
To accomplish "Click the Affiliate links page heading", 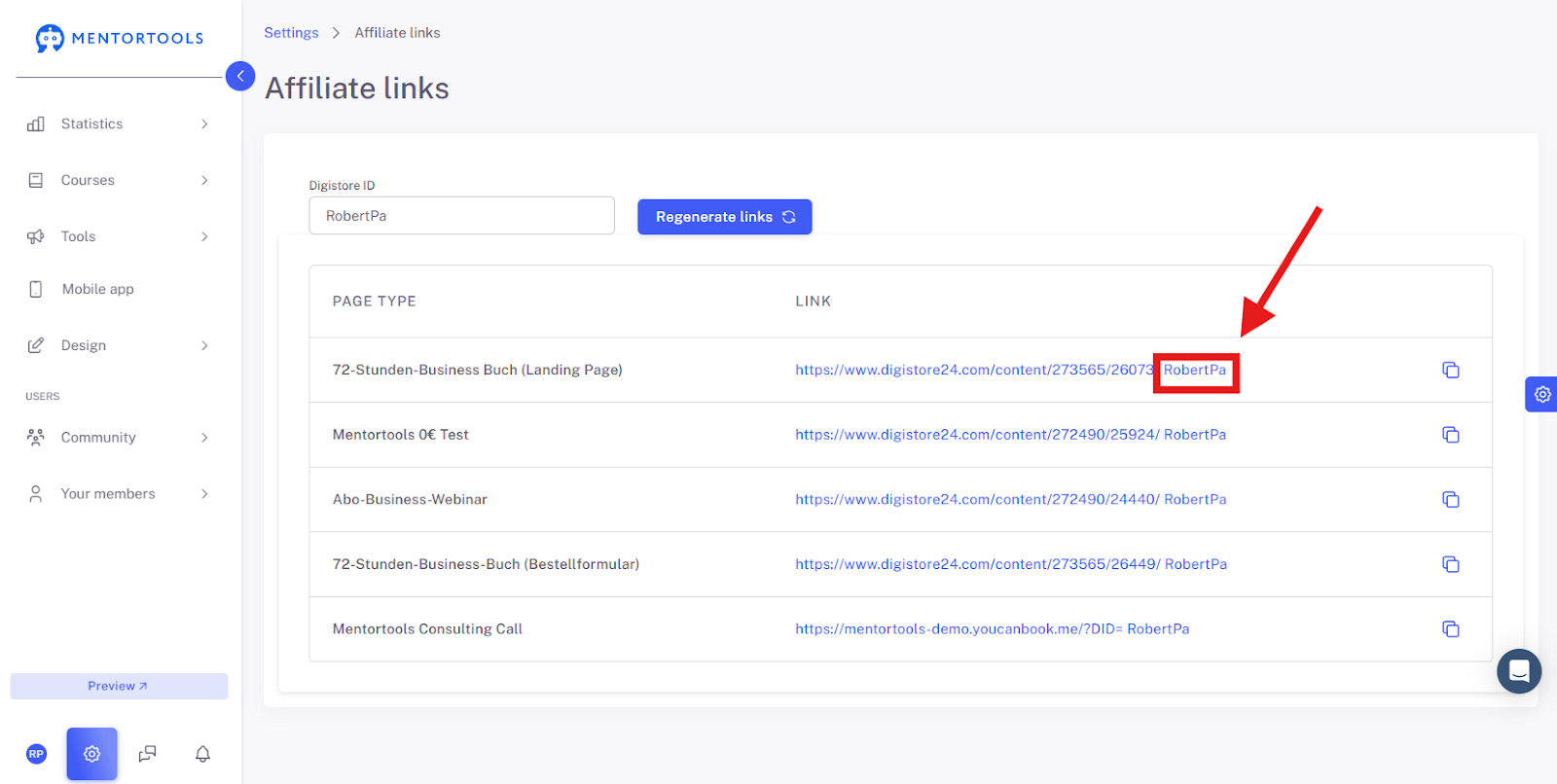I will [x=356, y=89].
